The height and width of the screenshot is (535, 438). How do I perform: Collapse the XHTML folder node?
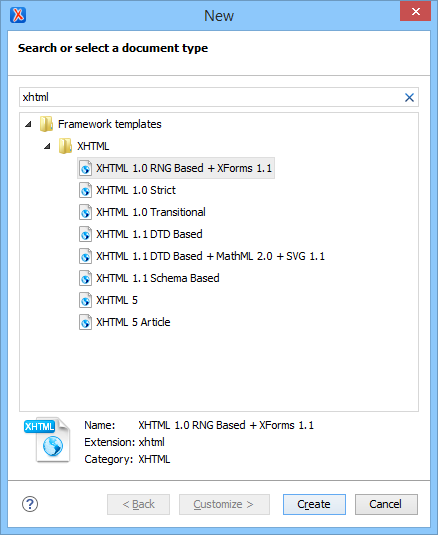click(47, 146)
